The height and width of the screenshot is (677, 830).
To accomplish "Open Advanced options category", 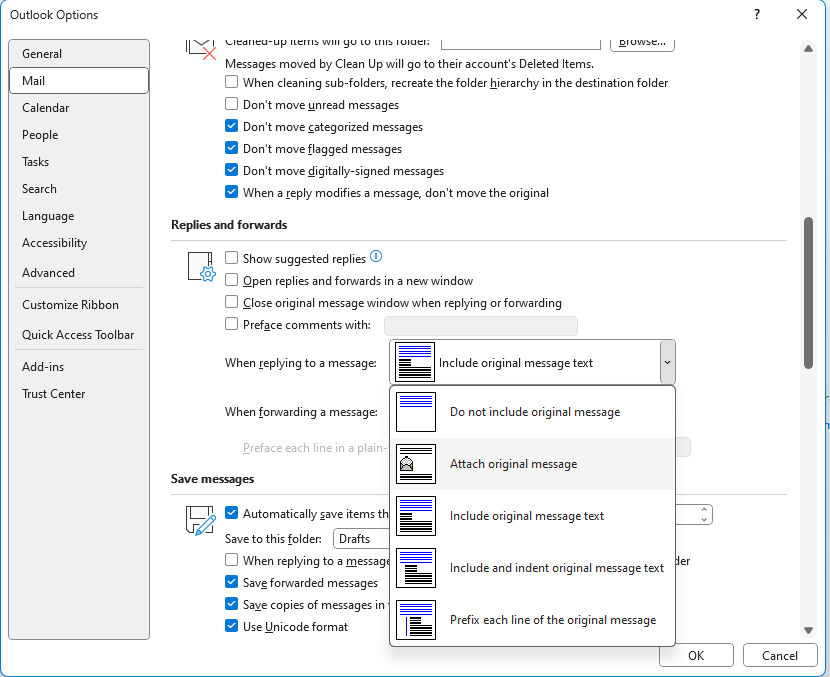I will pyautogui.click(x=79, y=273).
